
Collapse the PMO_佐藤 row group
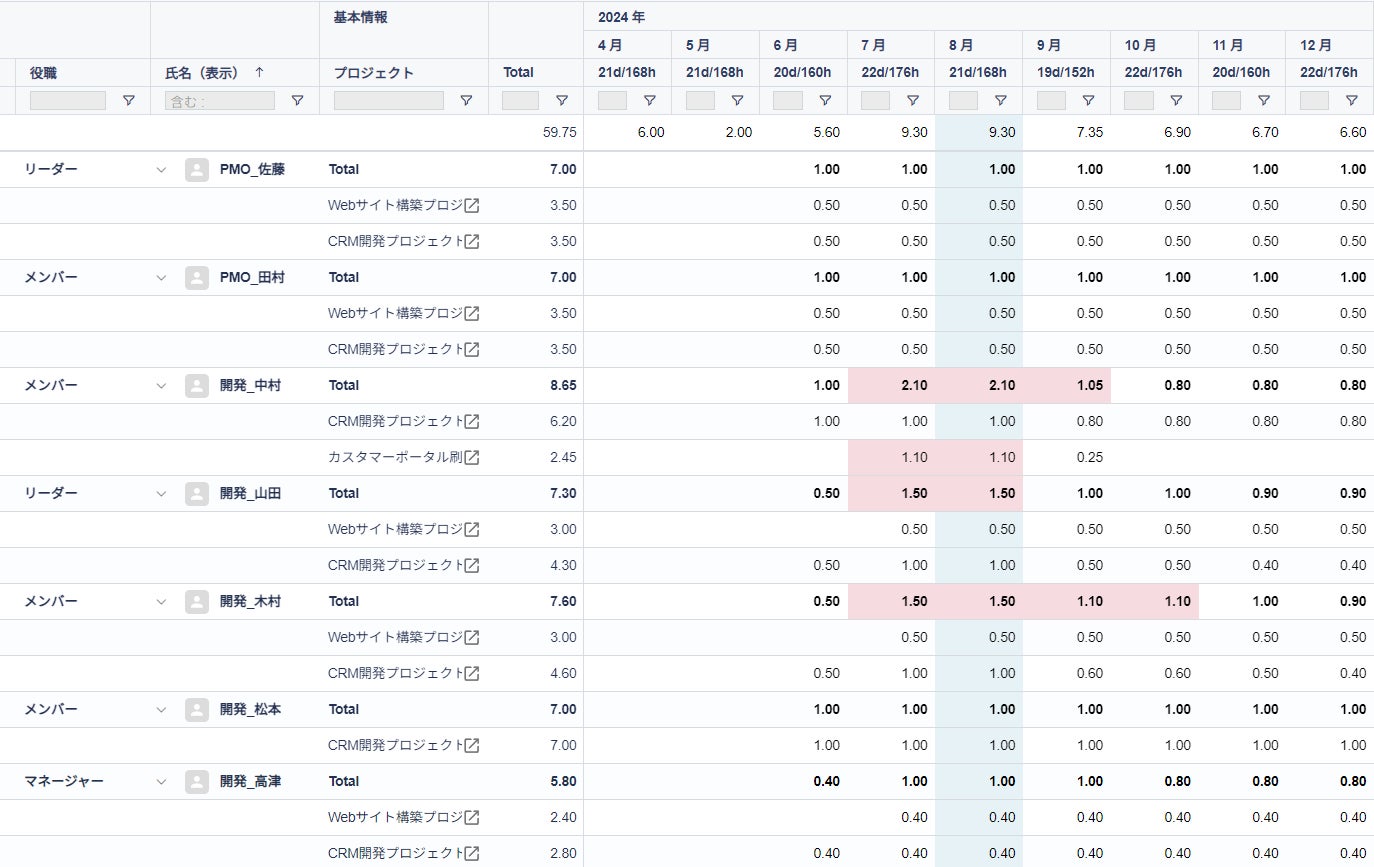pos(161,169)
